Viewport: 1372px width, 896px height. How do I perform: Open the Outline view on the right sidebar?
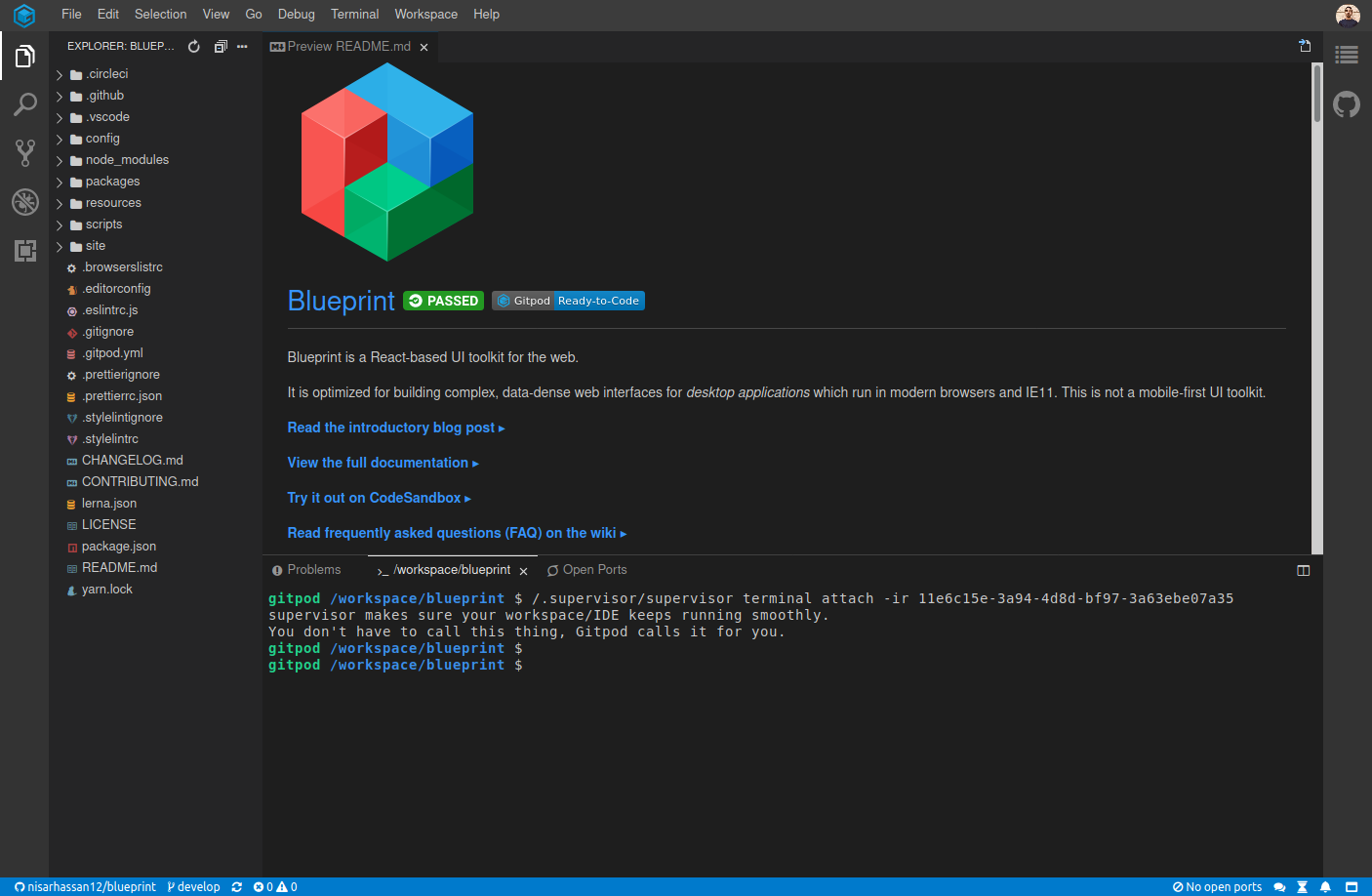[x=1347, y=55]
